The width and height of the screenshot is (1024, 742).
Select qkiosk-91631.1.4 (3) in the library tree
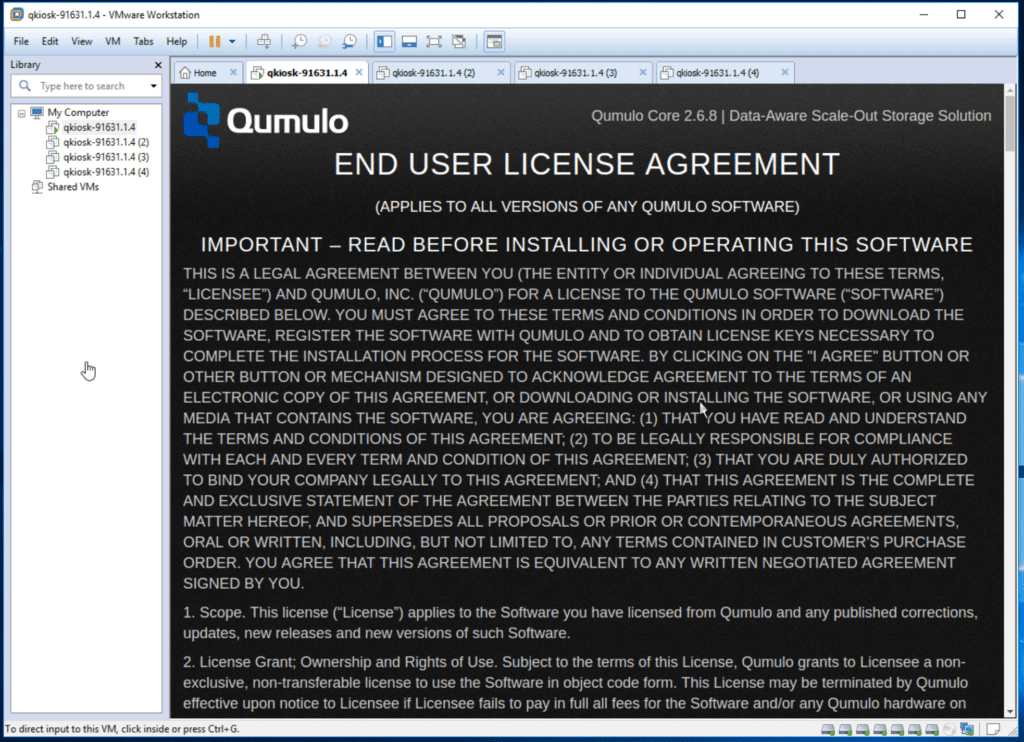pyautogui.click(x=106, y=157)
